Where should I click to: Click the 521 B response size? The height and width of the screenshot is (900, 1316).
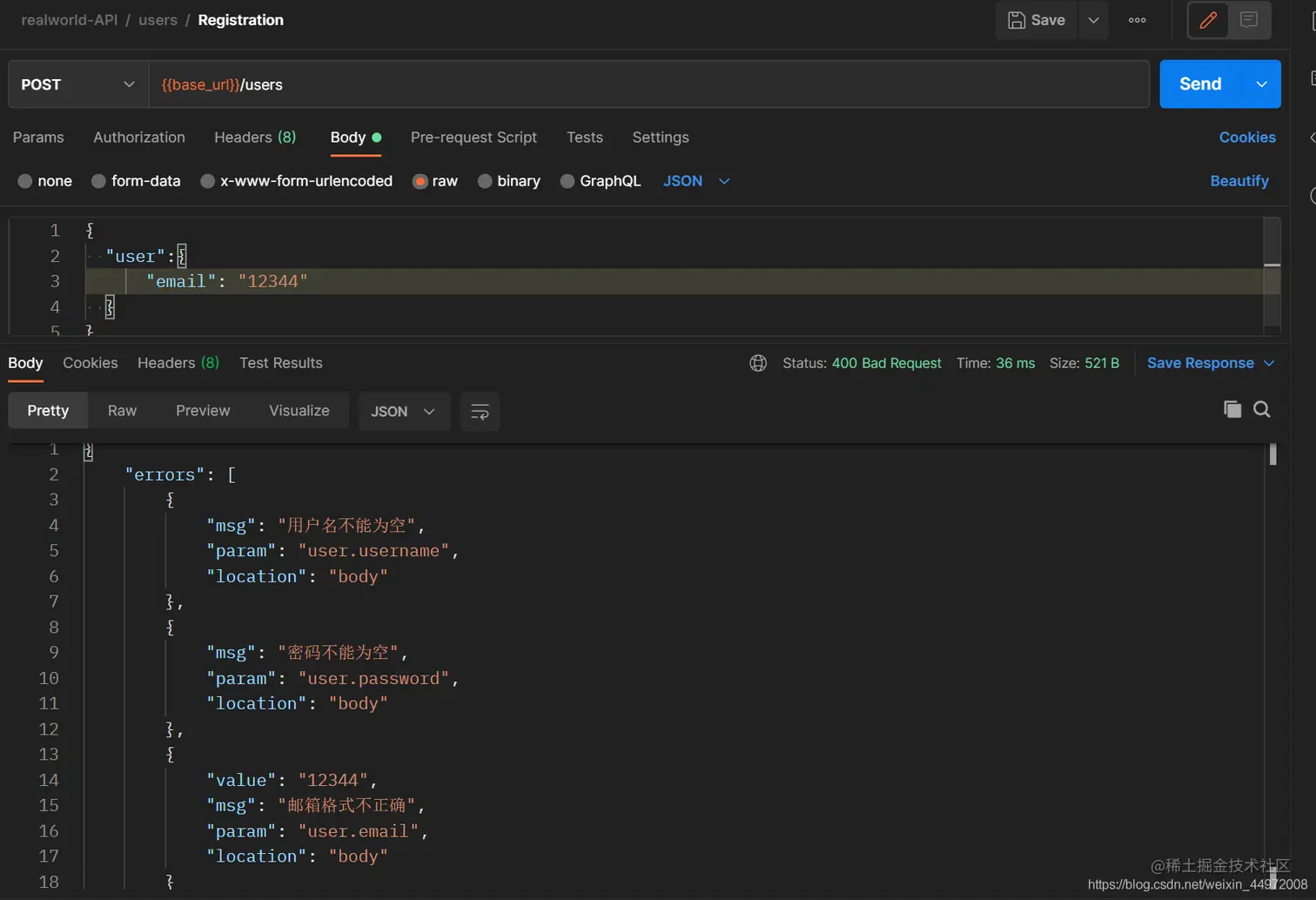[1101, 363]
